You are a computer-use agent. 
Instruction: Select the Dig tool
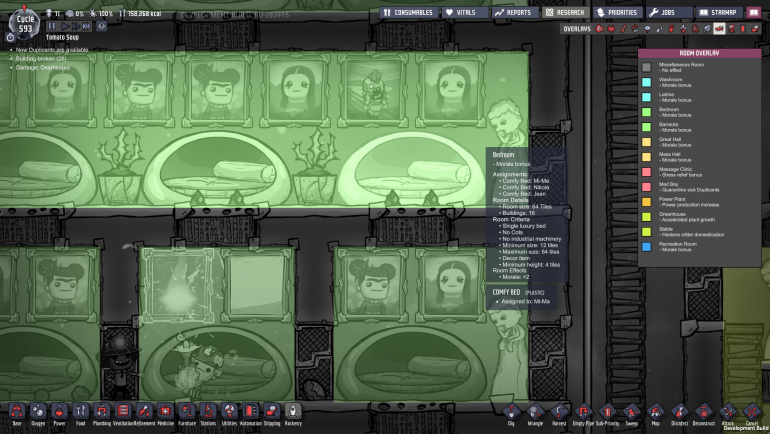coord(511,411)
